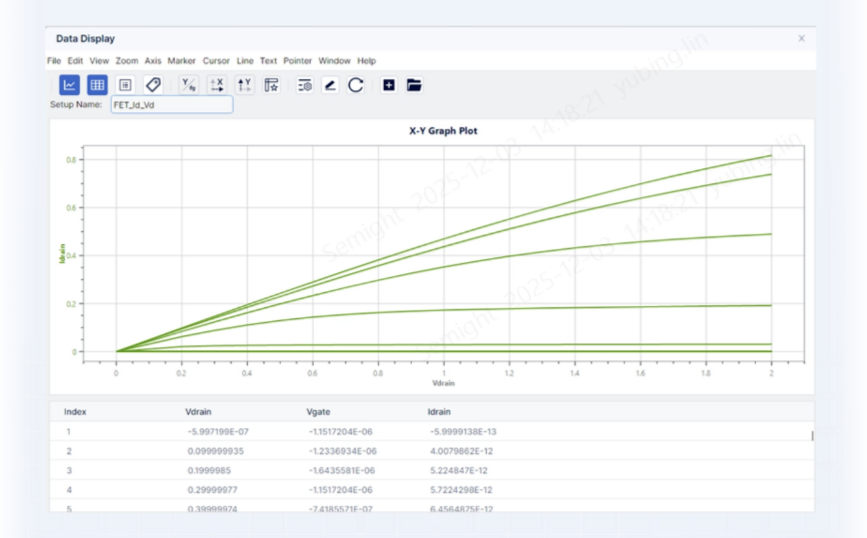Select cell 4.0079862E-12
This screenshot has height=538, width=867.
[461, 451]
